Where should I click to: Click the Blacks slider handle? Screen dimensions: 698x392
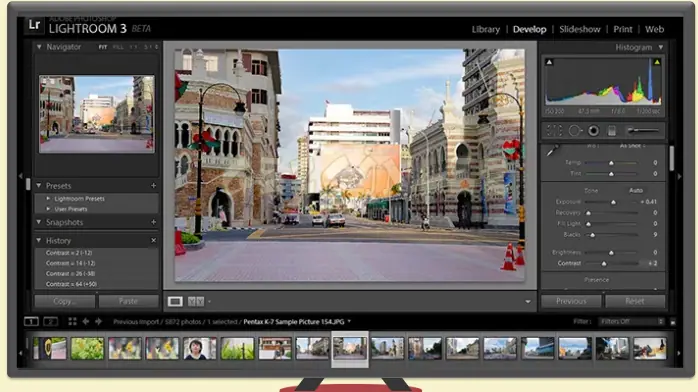pos(592,235)
